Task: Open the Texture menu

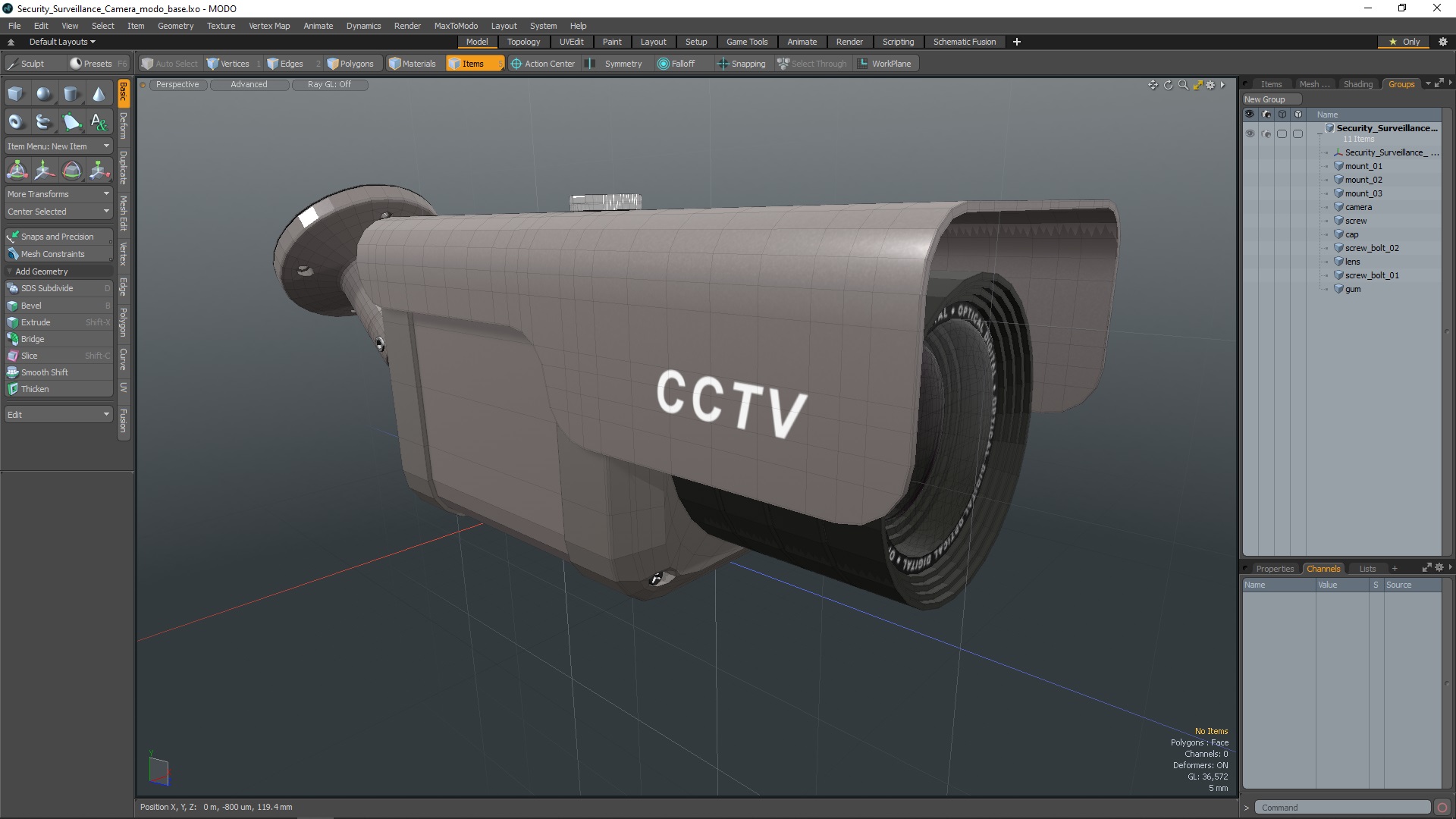Action: pyautogui.click(x=221, y=25)
